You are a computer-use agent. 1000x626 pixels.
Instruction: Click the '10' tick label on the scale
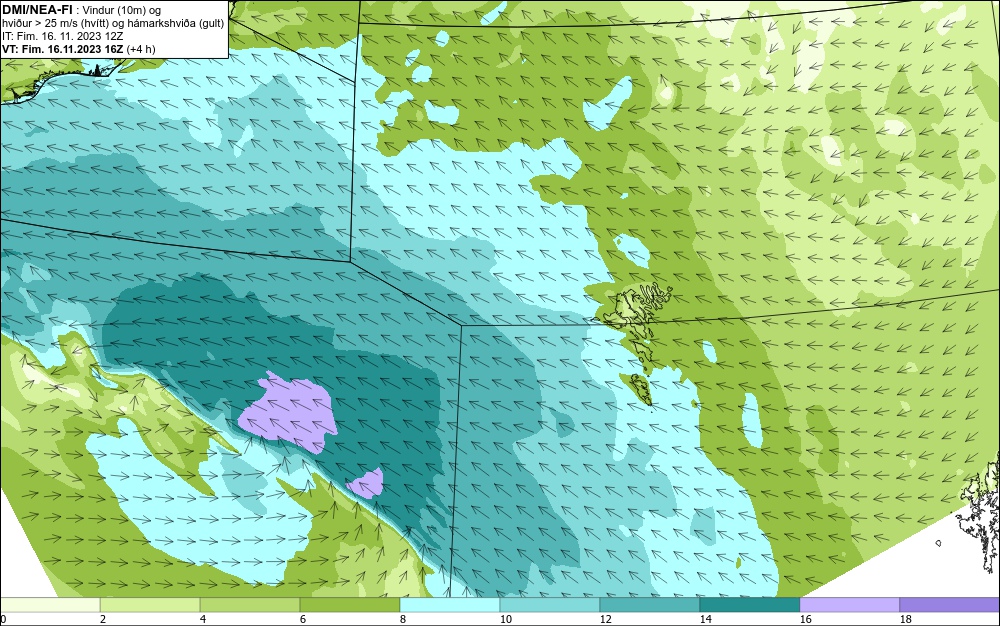[x=505, y=619]
